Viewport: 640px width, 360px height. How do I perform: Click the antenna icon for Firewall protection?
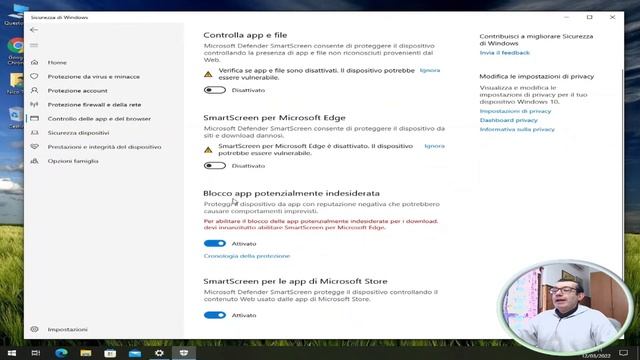34,104
